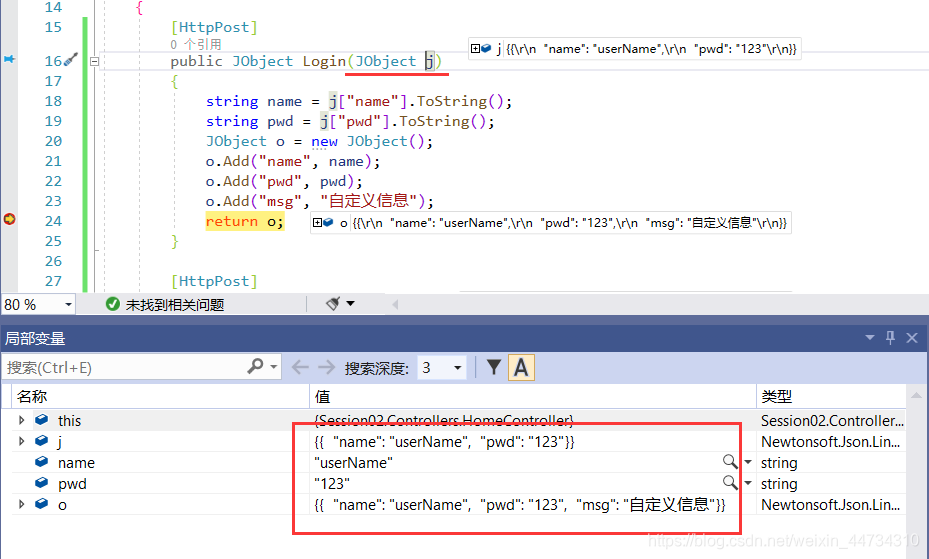Expand the 'j' variable row

pyautogui.click(x=22, y=441)
